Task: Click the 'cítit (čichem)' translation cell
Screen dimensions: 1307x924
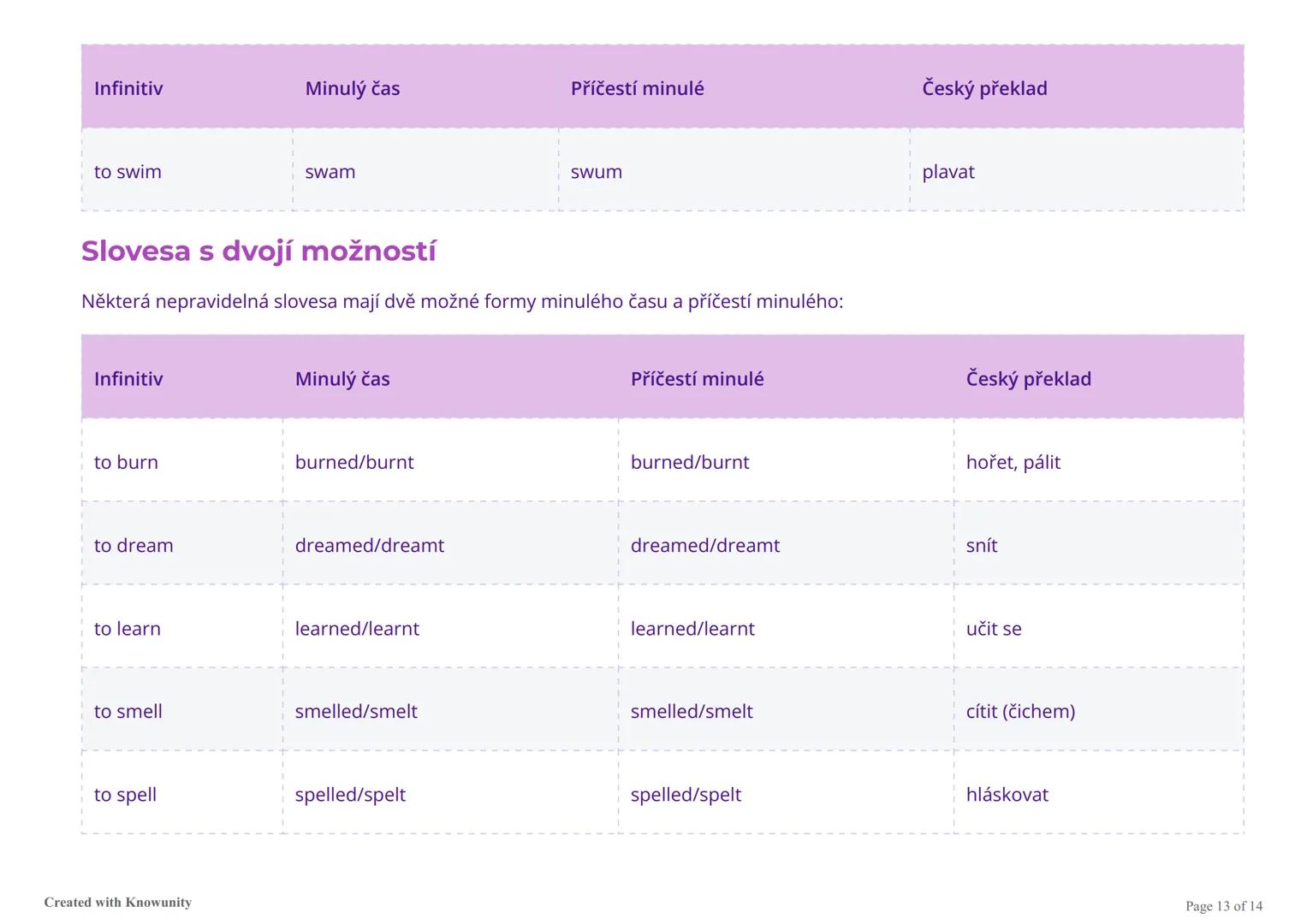Action: click(x=1020, y=711)
